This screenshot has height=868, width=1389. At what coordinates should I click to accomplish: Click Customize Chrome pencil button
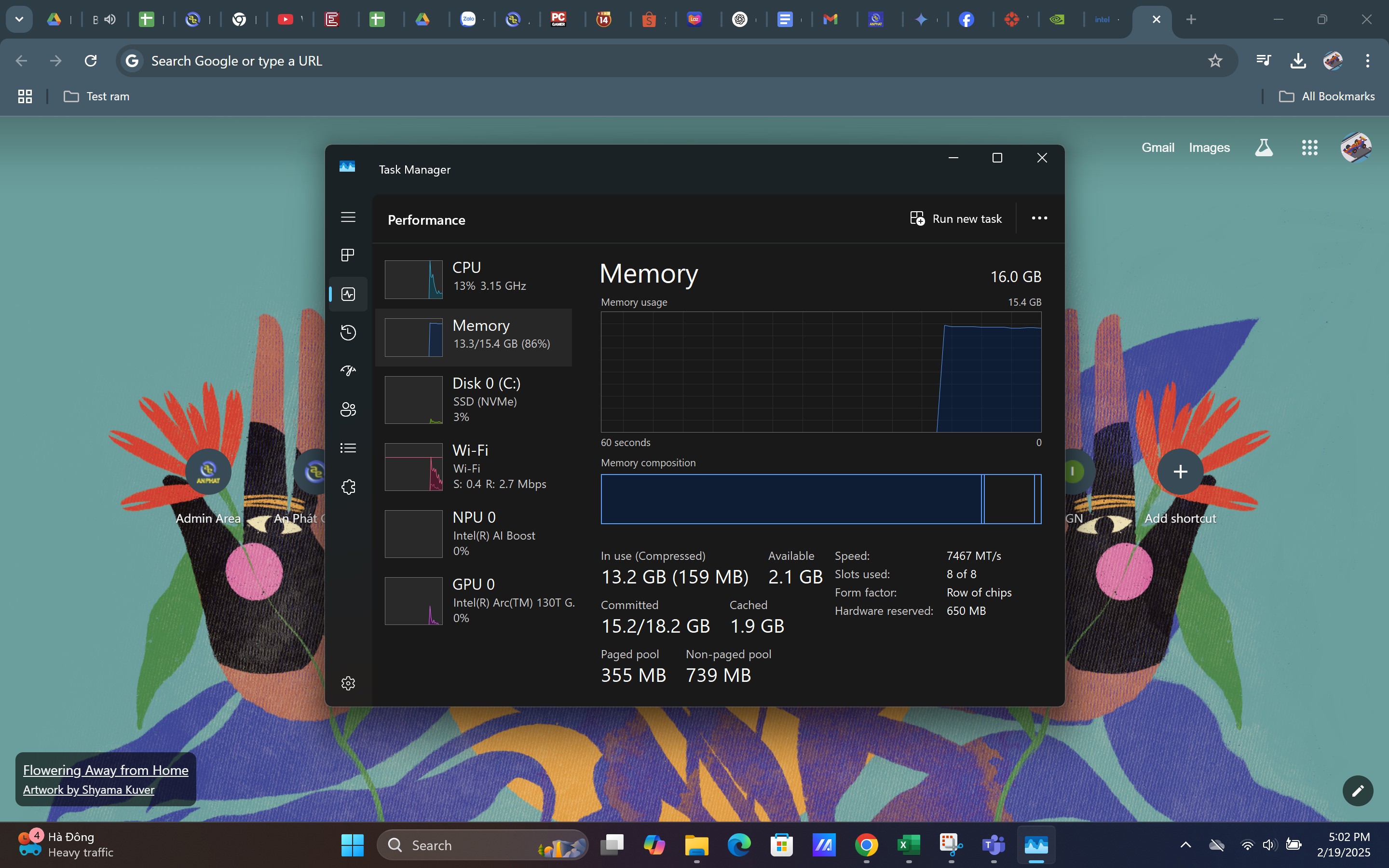click(x=1358, y=791)
